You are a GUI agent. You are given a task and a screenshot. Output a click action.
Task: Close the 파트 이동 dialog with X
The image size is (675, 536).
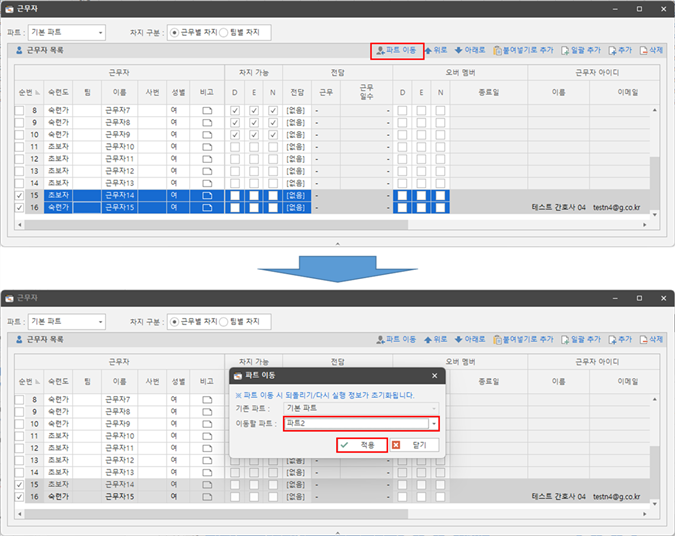click(434, 376)
